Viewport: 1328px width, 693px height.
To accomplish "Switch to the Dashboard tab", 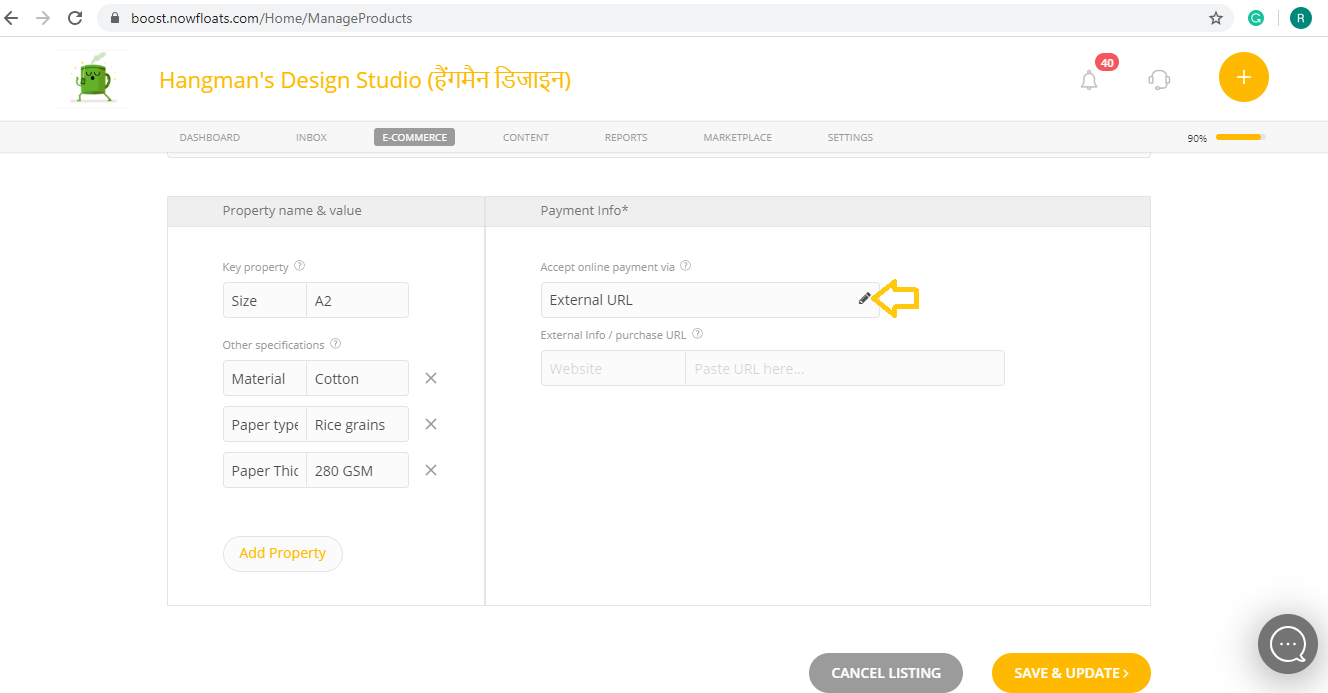I will [x=209, y=137].
